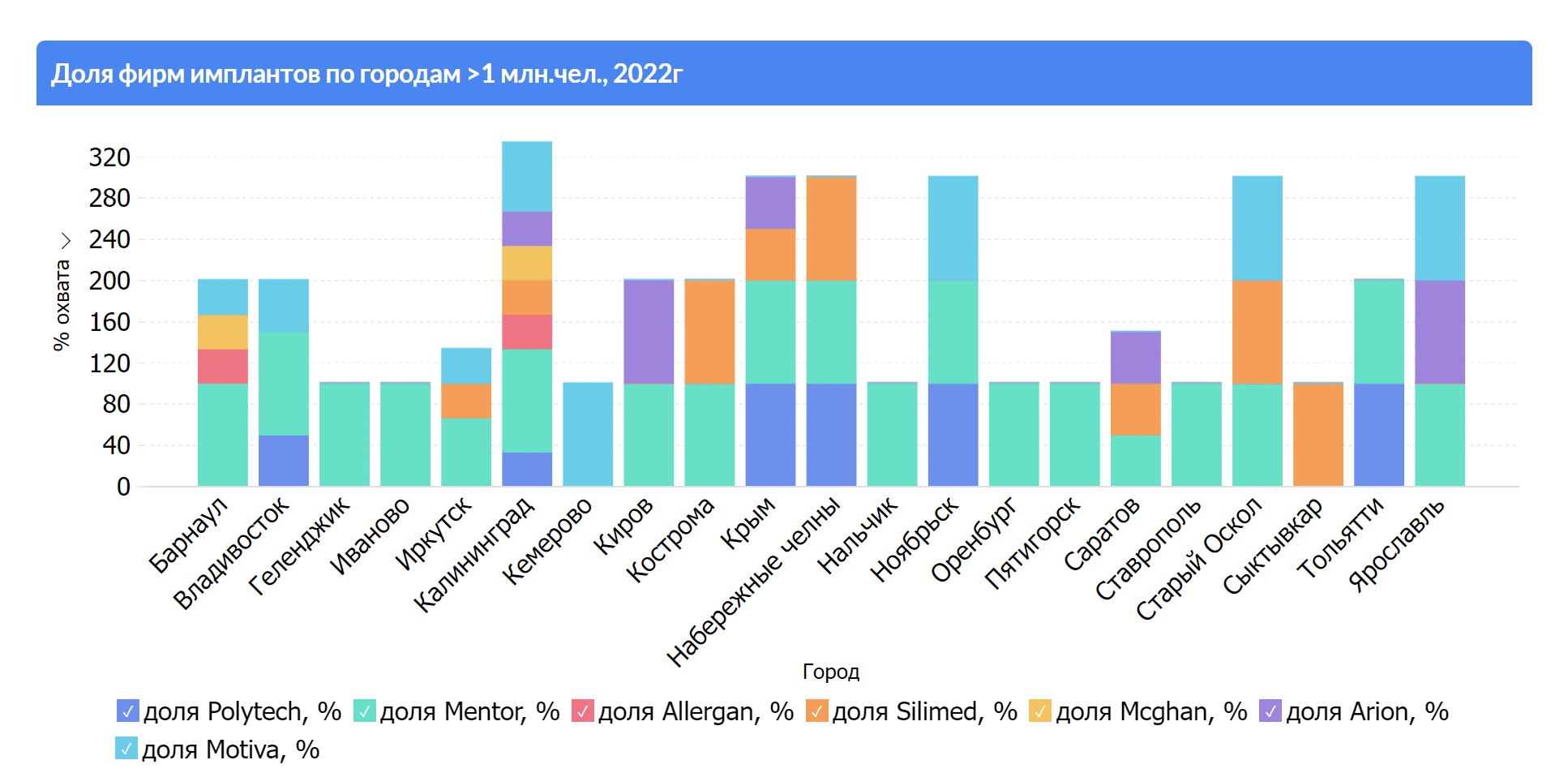Select the Барнаул axis label
Screen dimensions: 1568x773
190,535
